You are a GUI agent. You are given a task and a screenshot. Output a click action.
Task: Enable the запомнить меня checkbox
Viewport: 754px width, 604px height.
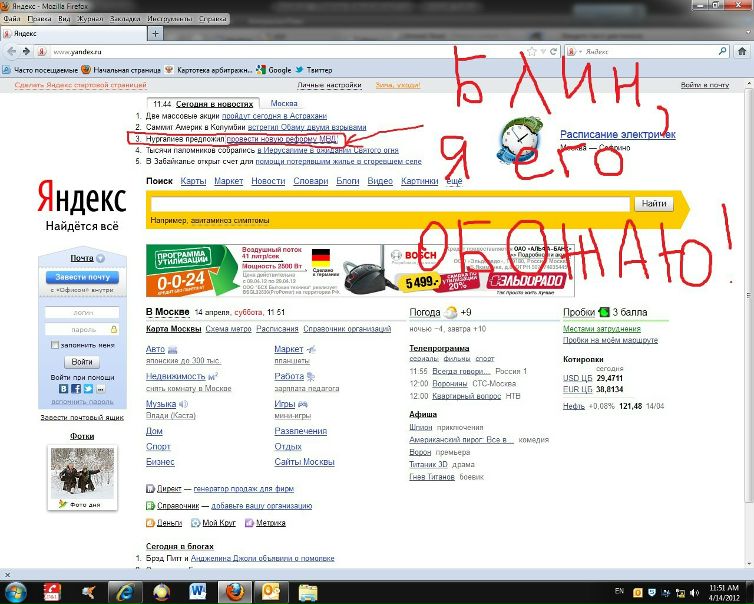pyautogui.click(x=54, y=345)
